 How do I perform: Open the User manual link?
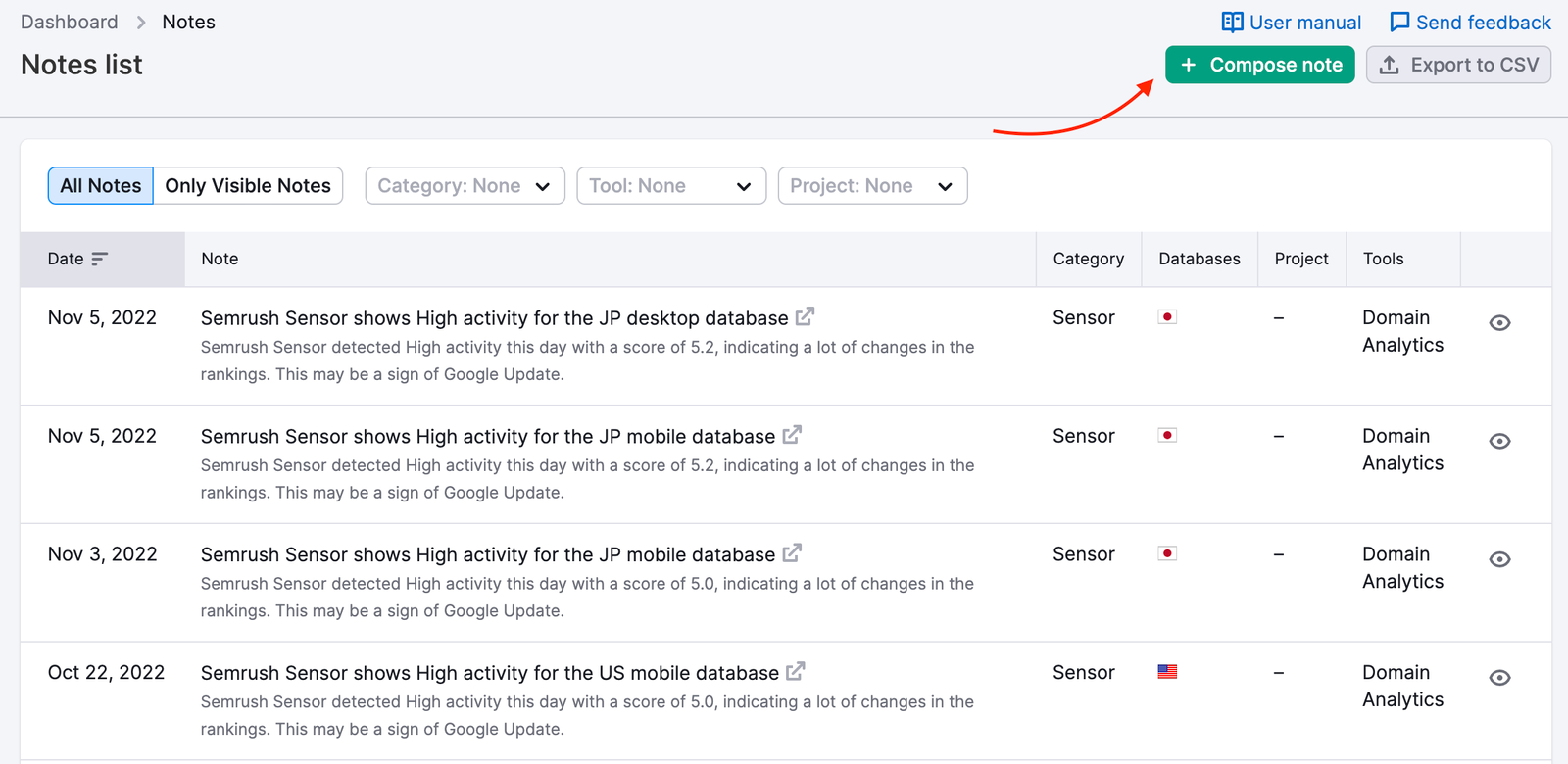tap(1292, 23)
